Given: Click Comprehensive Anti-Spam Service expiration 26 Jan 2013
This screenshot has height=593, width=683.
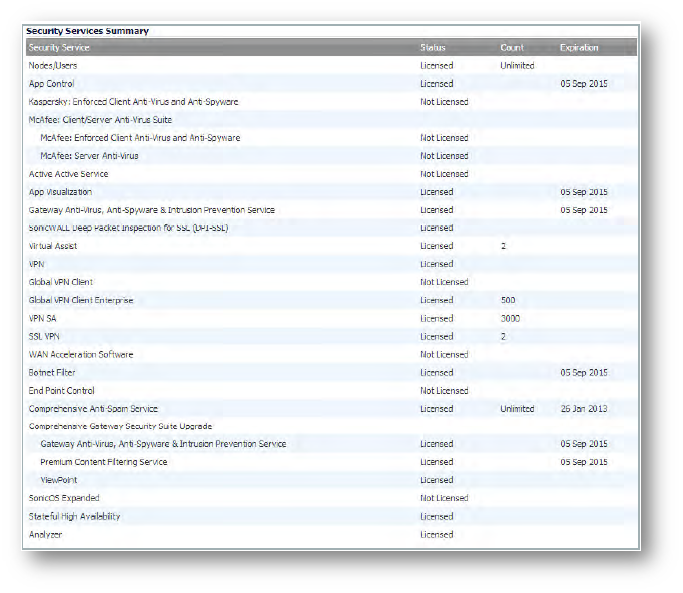Looking at the screenshot, I should pyautogui.click(x=583, y=409).
